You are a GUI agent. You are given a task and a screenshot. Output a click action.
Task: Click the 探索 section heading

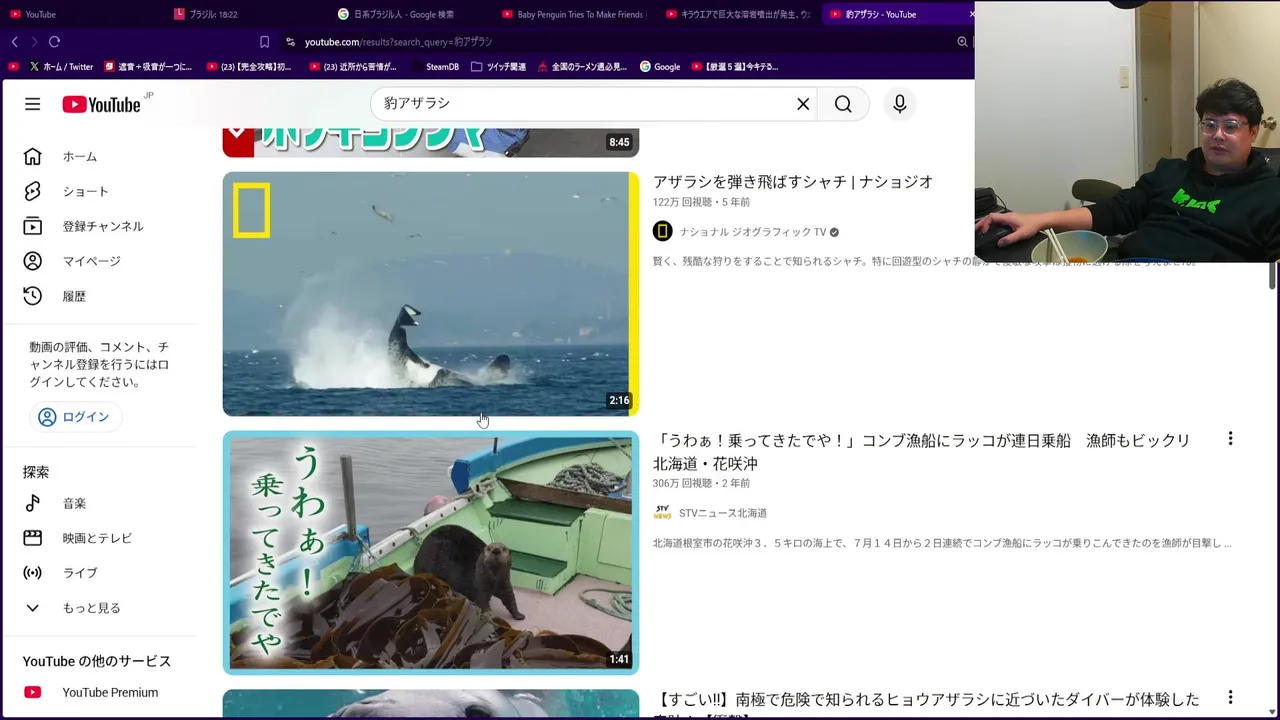36,472
